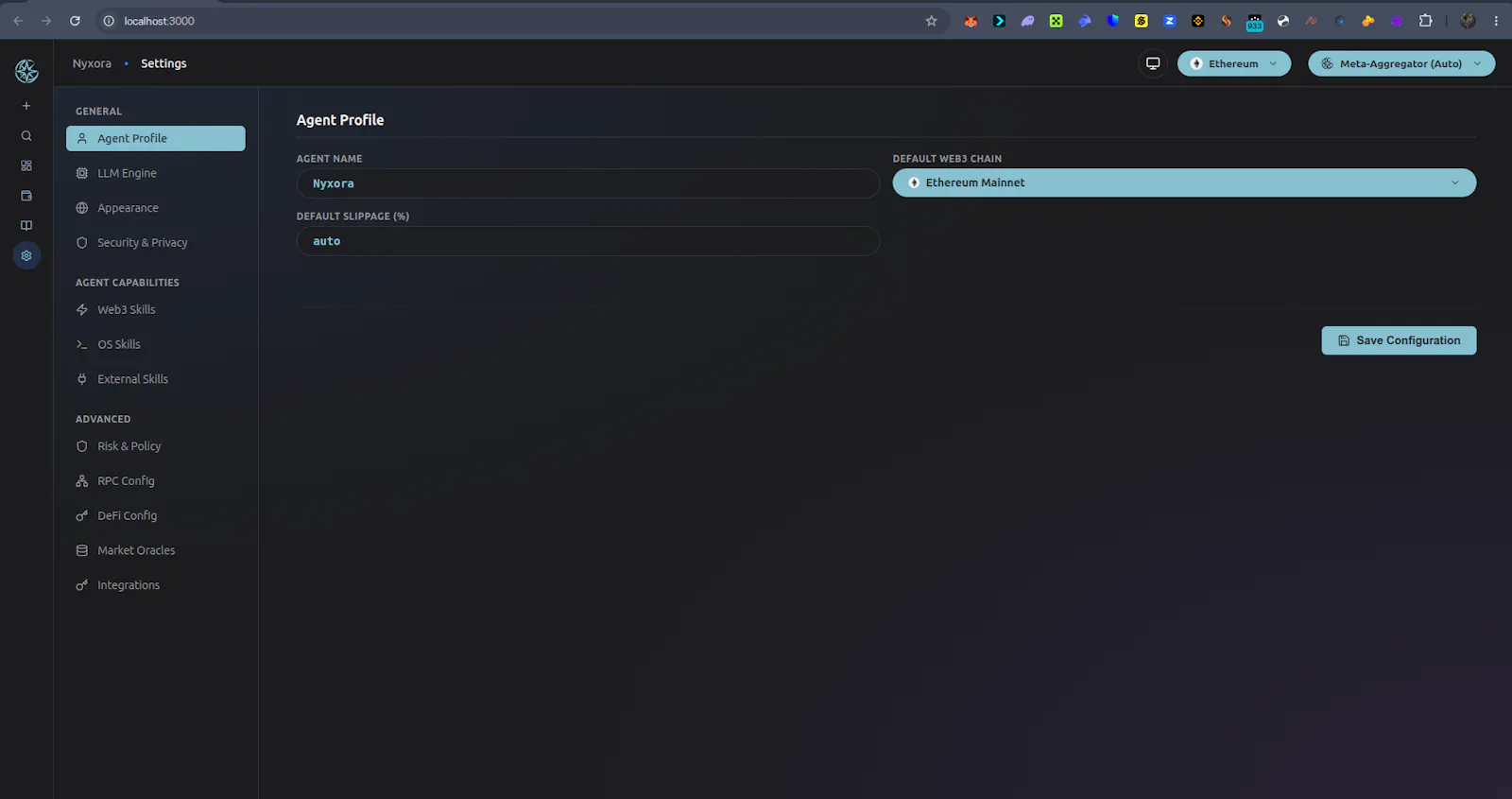Open the Meta-Aggregator (Auto) dropdown
This screenshot has height=799, width=1512.
coord(1401,63)
